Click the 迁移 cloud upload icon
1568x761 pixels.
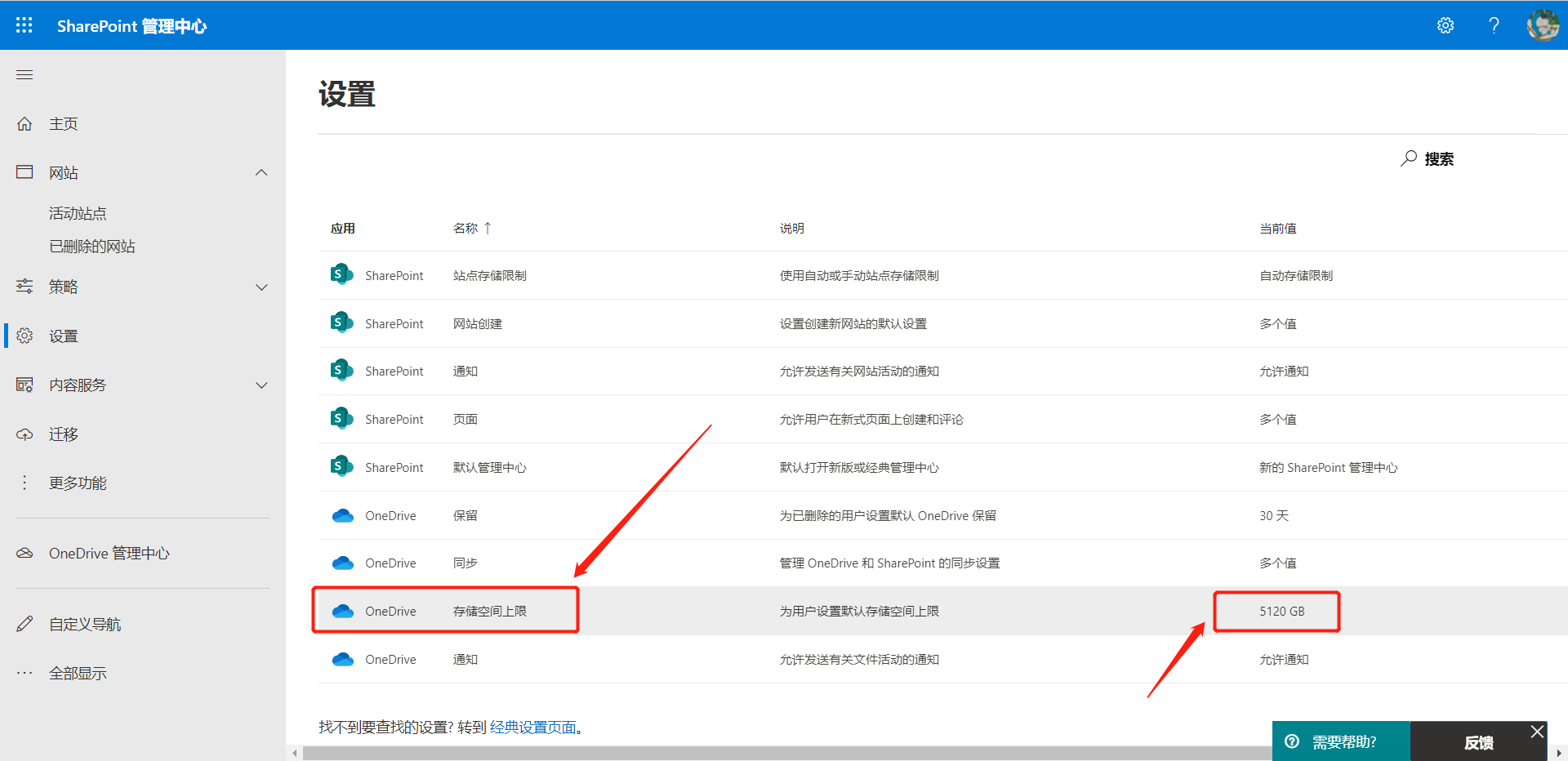24,434
